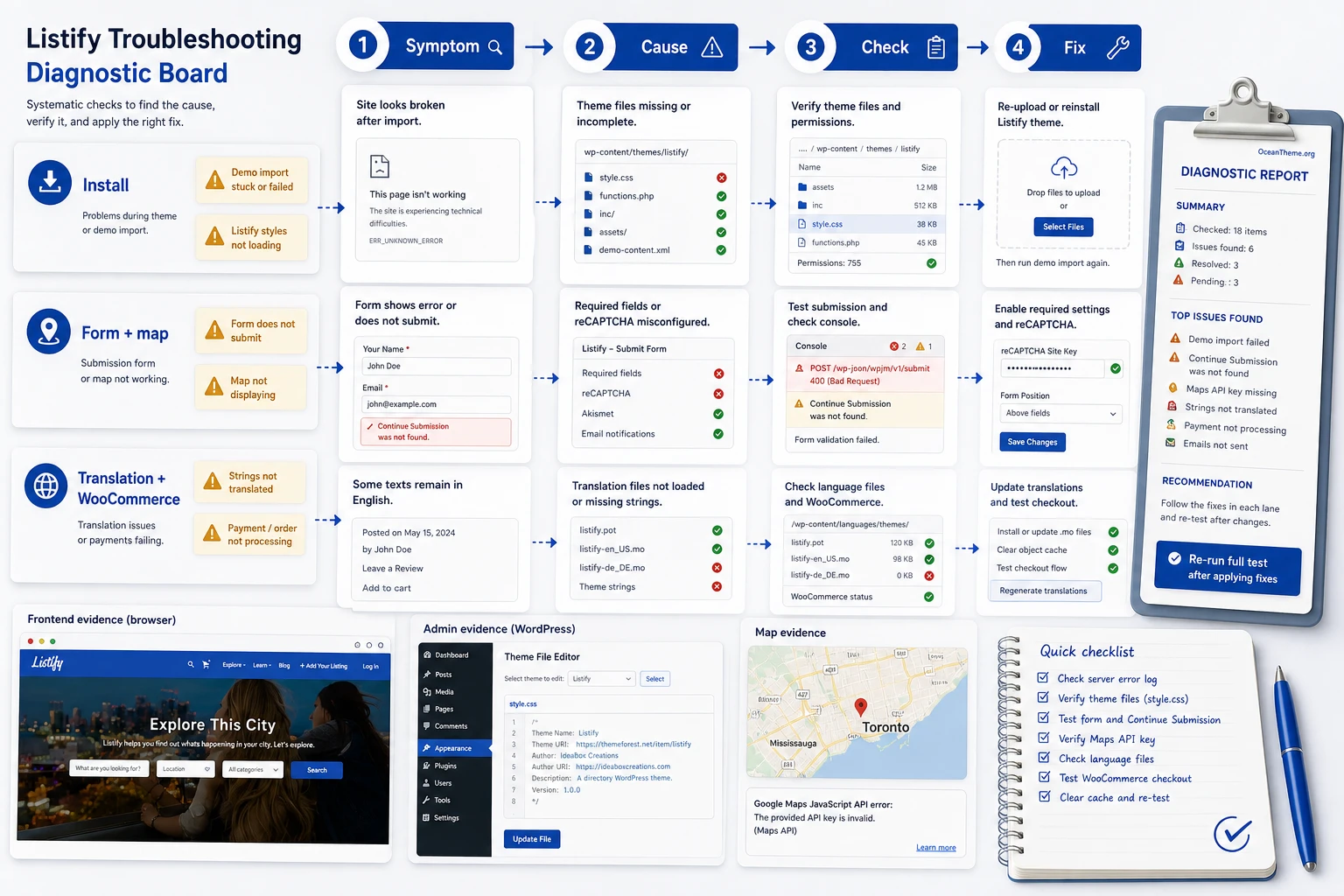Click the wrench icon in Fix header
1344x896 pixels.
[x=1118, y=47]
